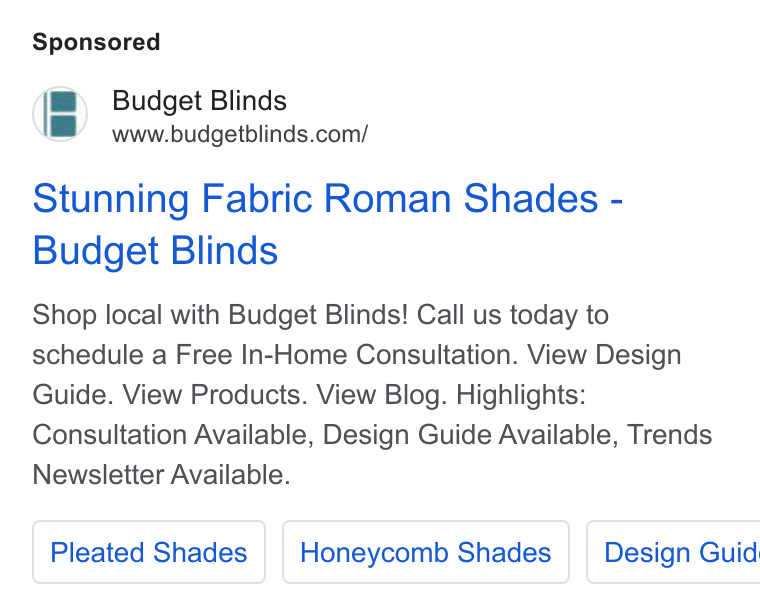
Task: Click the Budget Blinds advertiser name
Action: click(199, 101)
